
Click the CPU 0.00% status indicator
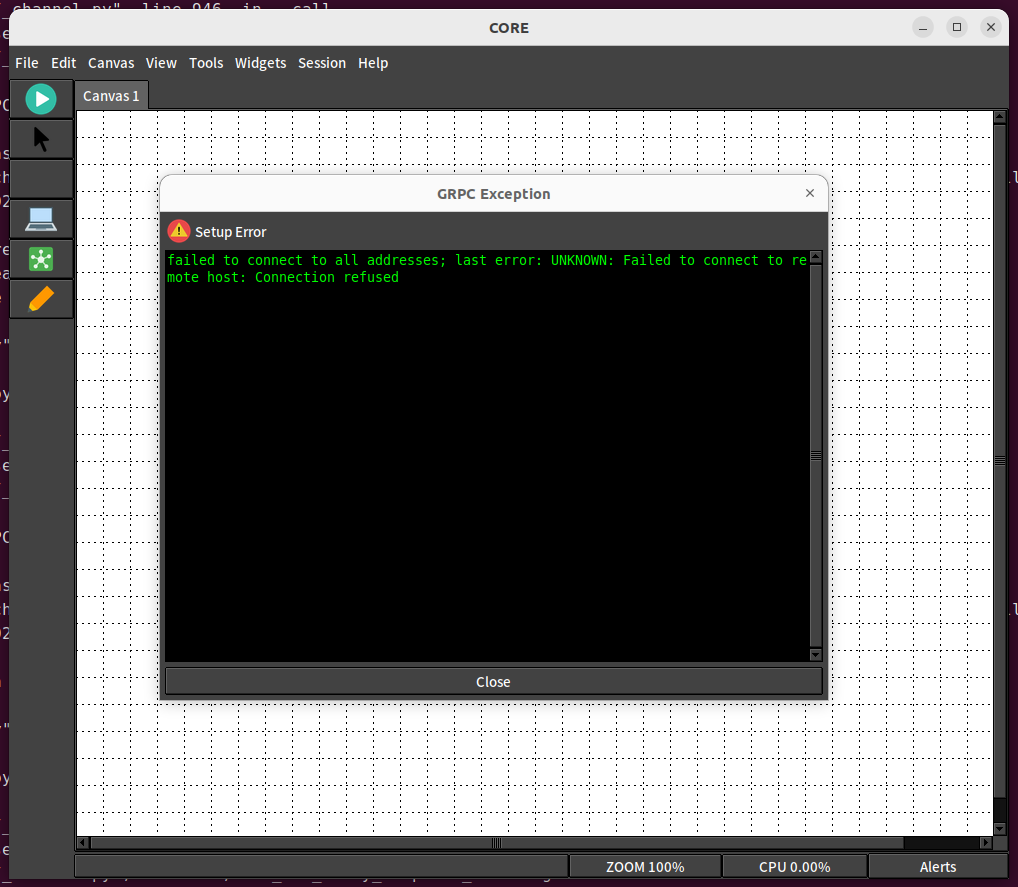coord(796,866)
